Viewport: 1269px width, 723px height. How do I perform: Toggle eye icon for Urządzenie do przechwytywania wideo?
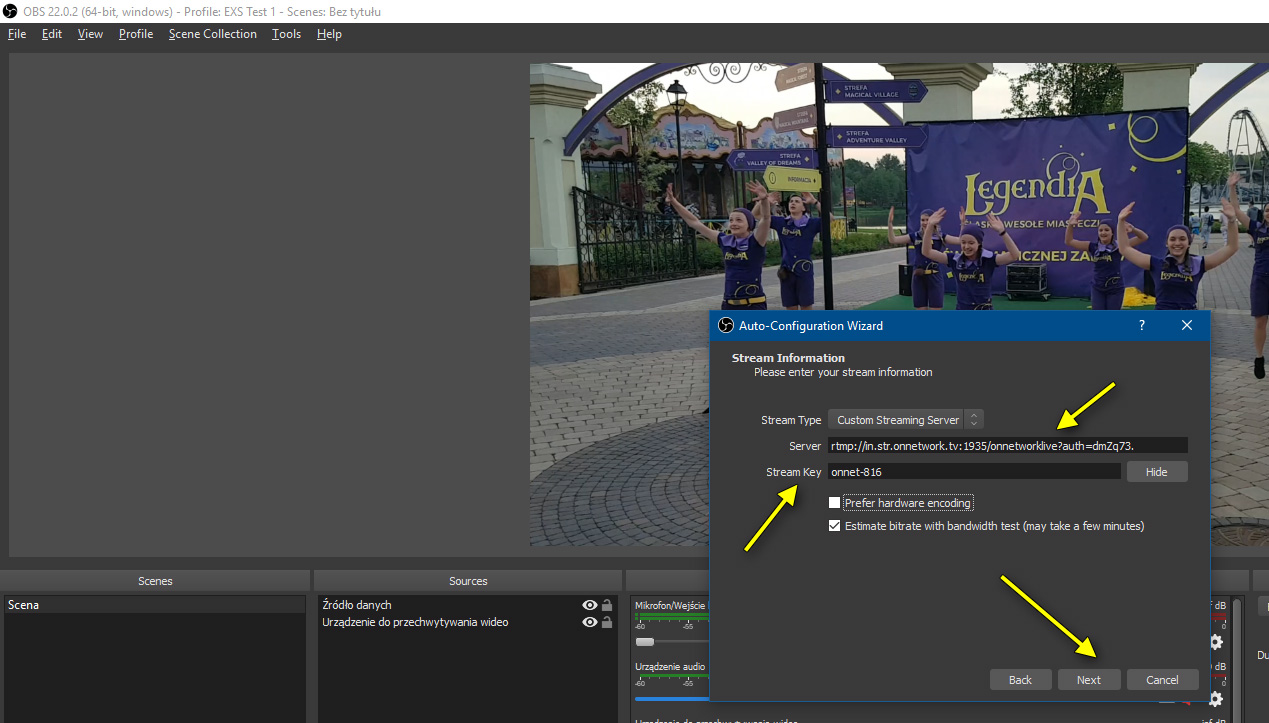(590, 622)
